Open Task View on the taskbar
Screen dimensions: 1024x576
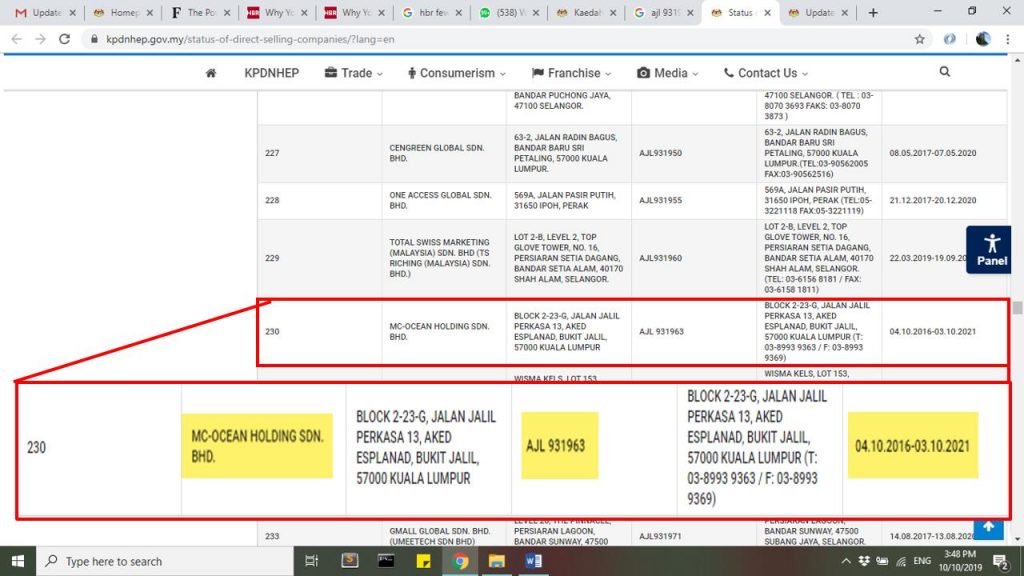tap(312, 561)
